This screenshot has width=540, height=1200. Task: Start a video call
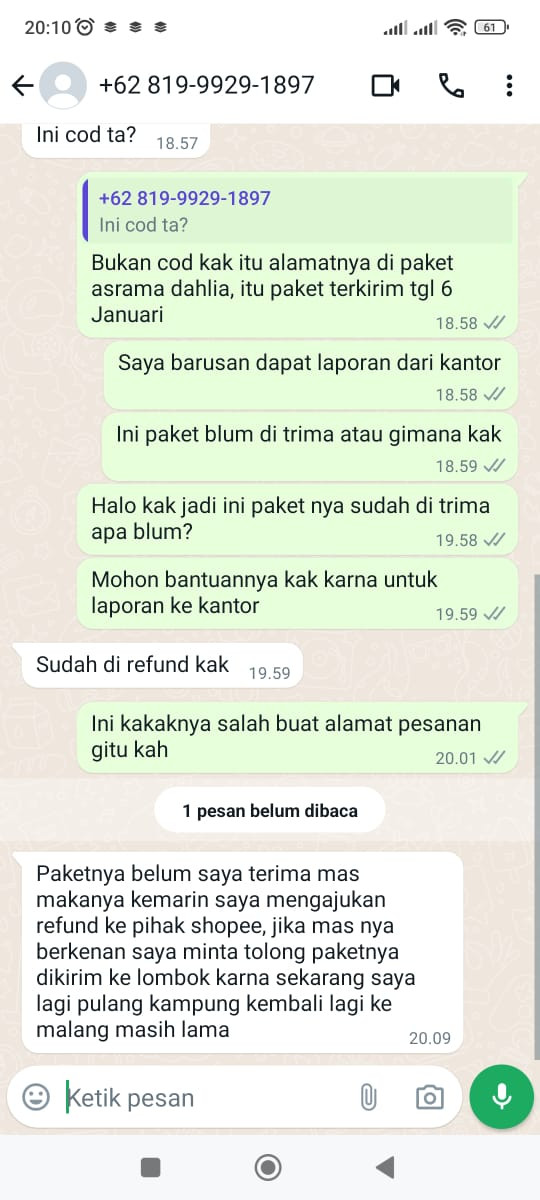tap(385, 86)
